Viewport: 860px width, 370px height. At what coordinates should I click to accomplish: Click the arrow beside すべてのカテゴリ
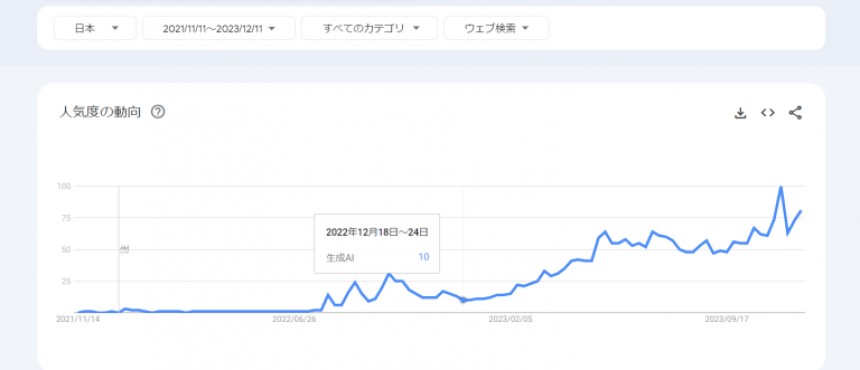tap(416, 28)
